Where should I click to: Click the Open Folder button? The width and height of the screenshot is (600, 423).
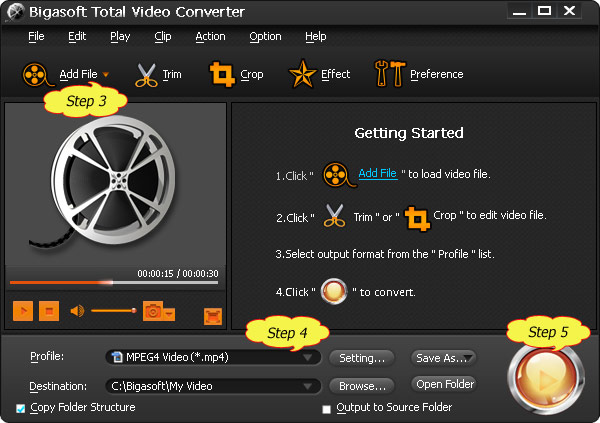[443, 384]
